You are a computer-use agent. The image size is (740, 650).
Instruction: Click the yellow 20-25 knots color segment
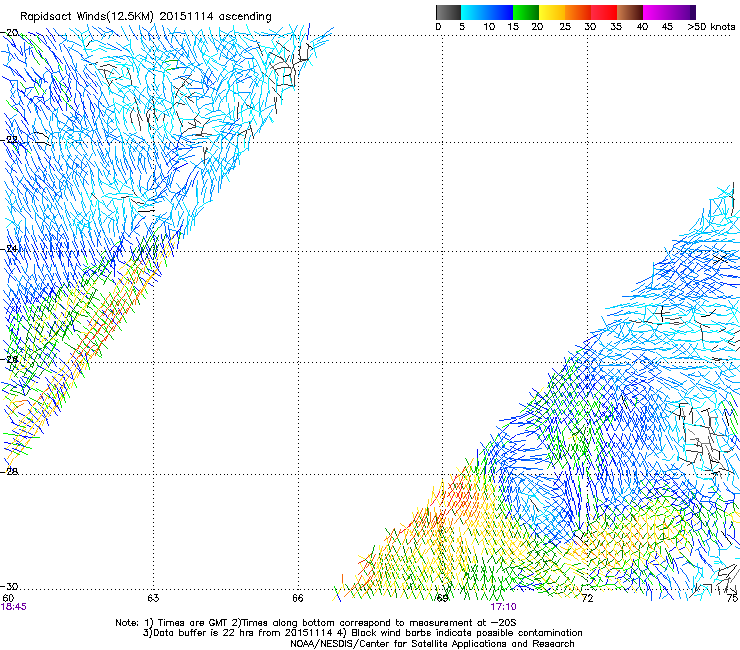tap(552, 12)
